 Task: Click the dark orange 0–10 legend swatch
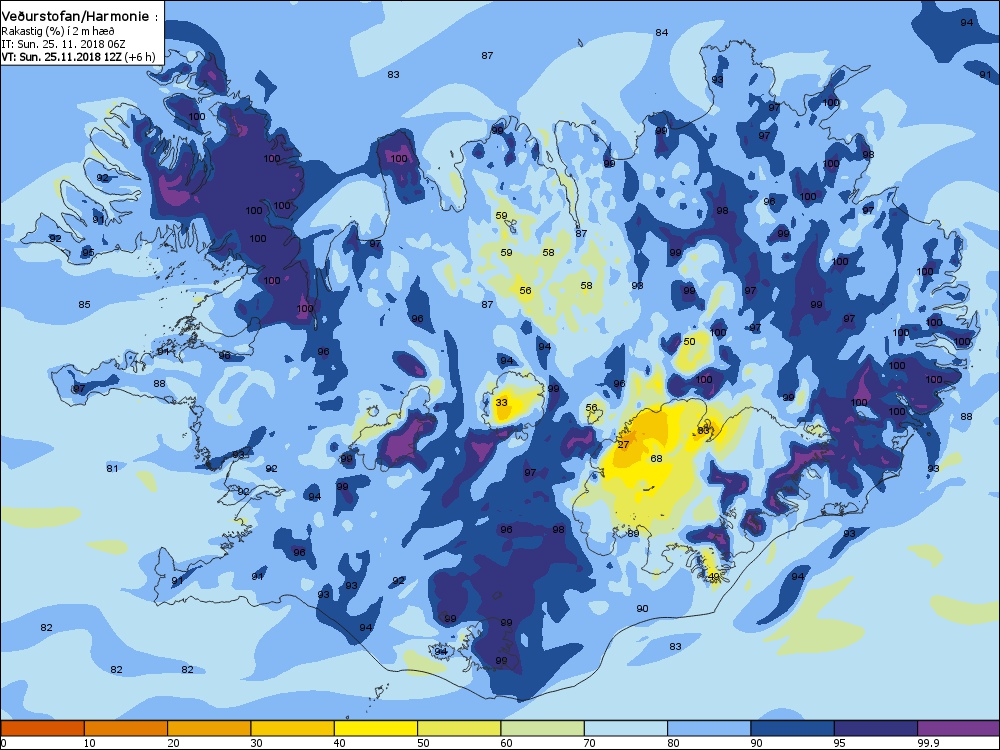click(x=42, y=728)
